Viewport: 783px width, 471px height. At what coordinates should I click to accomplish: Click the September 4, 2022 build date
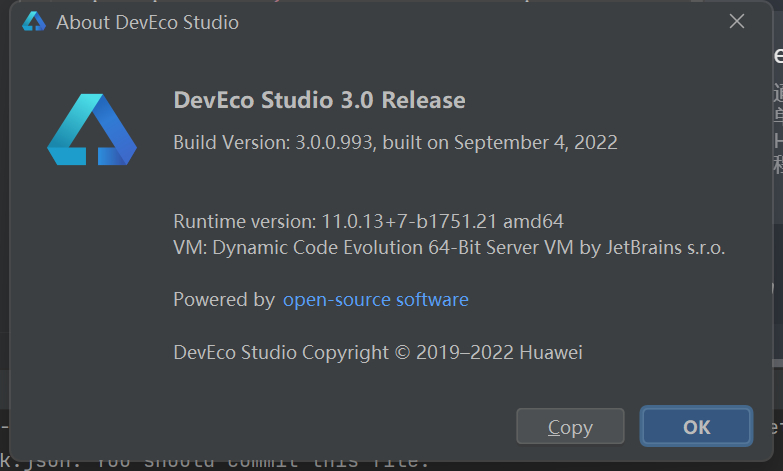[535, 143]
